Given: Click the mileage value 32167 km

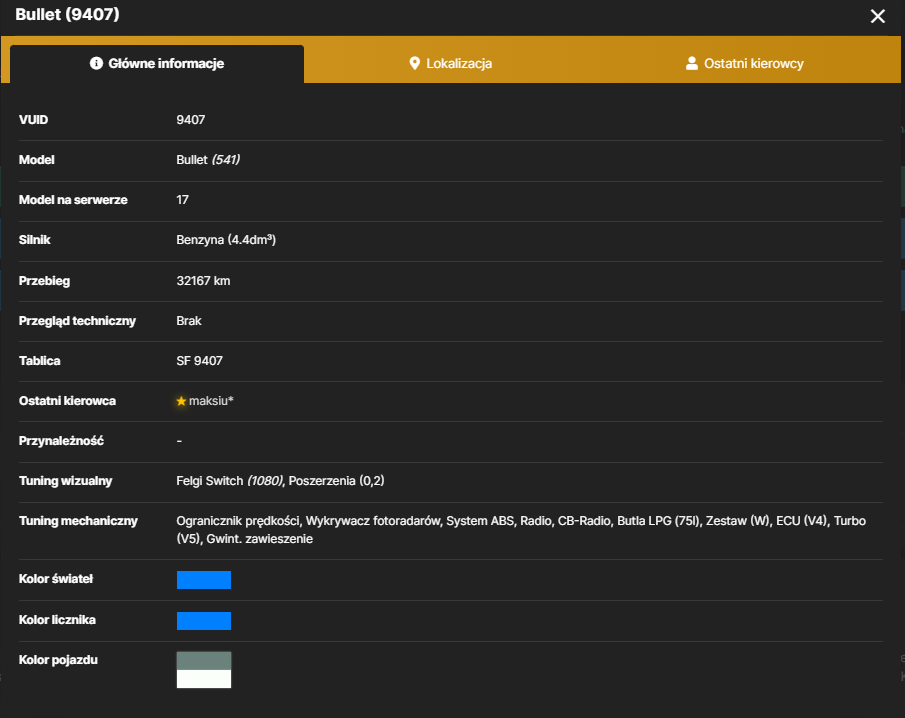Looking at the screenshot, I should tap(203, 281).
